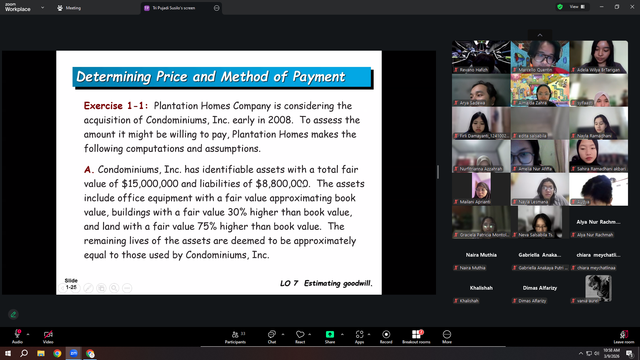
Task: Open File Explorer from taskbar
Action: point(41,353)
